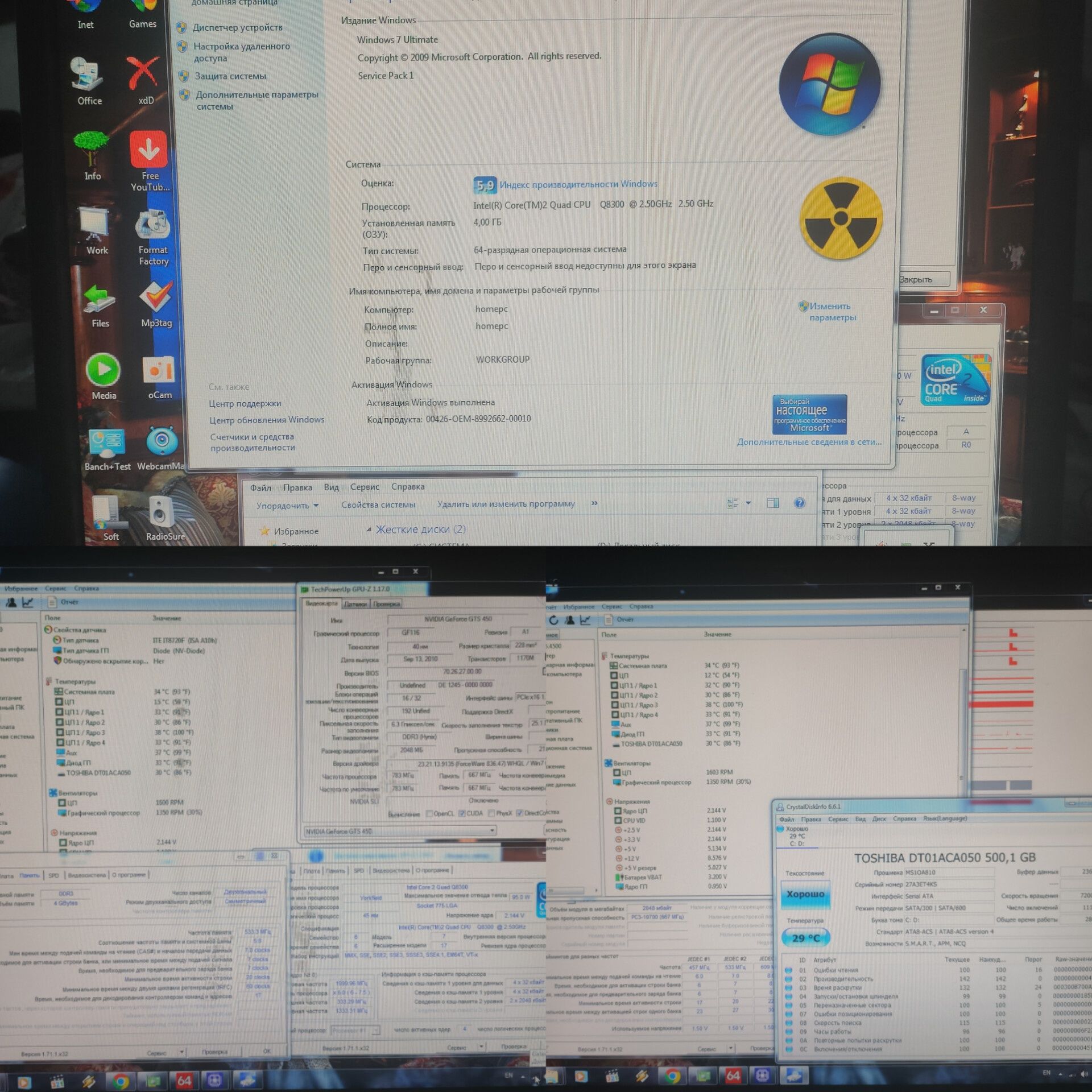
Task: Select the CrystalDiskInfo C: D: disk selector
Action: point(797,836)
